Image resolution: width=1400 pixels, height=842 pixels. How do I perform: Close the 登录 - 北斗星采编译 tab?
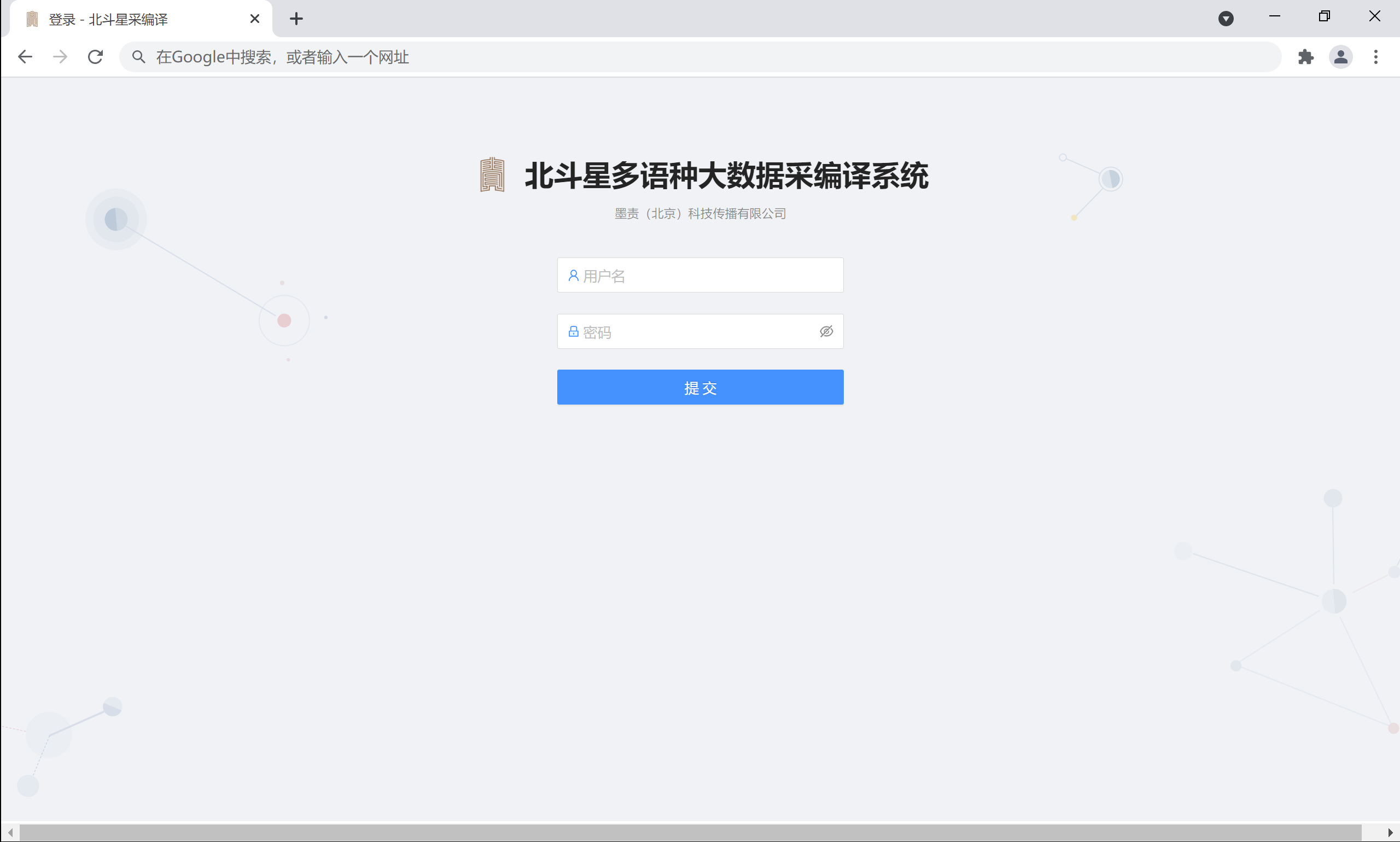point(255,19)
